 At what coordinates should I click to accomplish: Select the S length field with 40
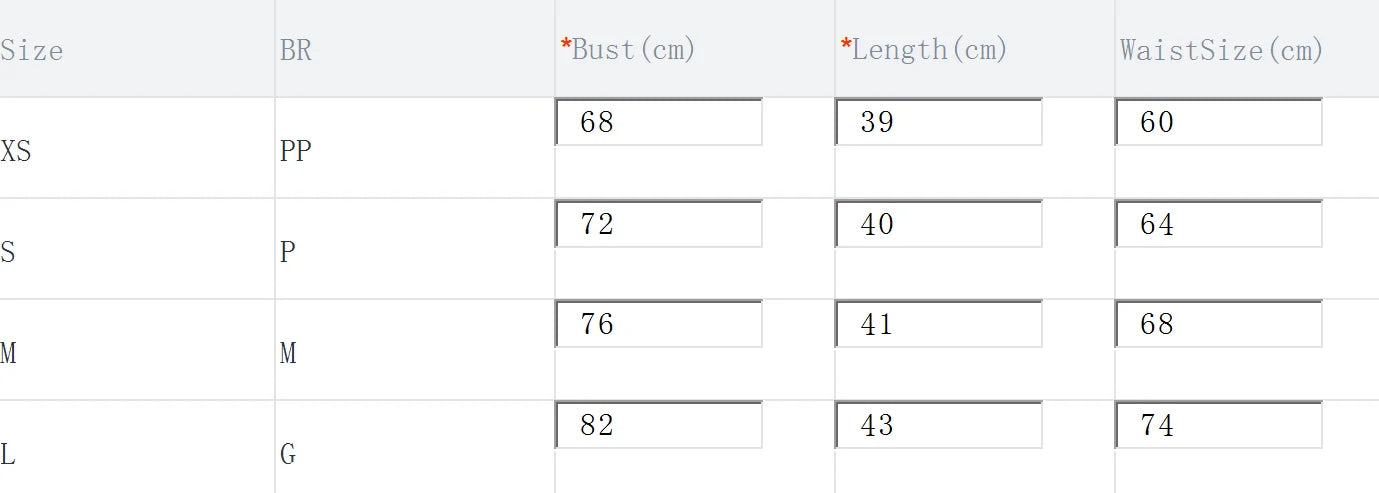pyautogui.click(x=939, y=224)
